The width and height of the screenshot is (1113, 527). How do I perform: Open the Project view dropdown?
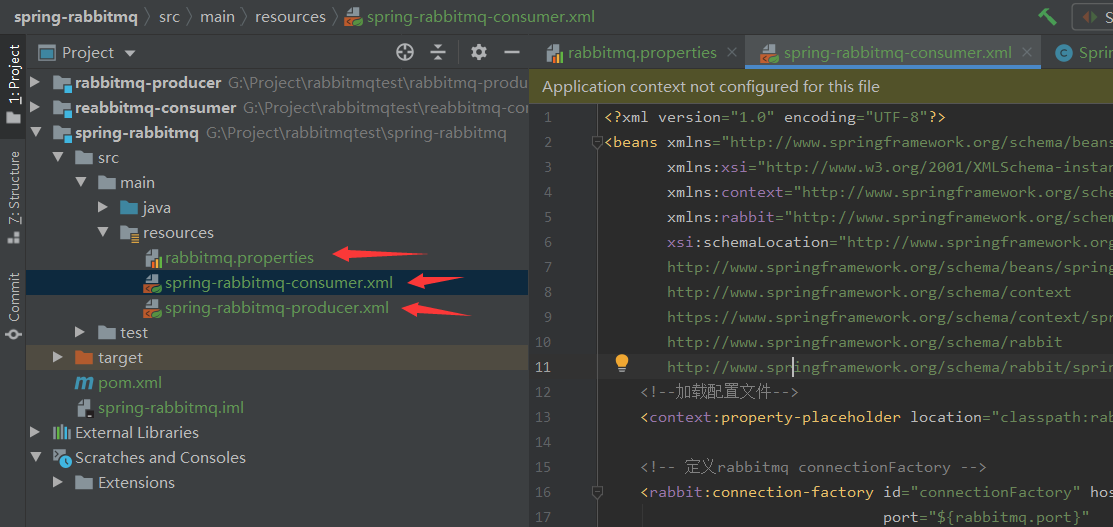click(x=129, y=53)
